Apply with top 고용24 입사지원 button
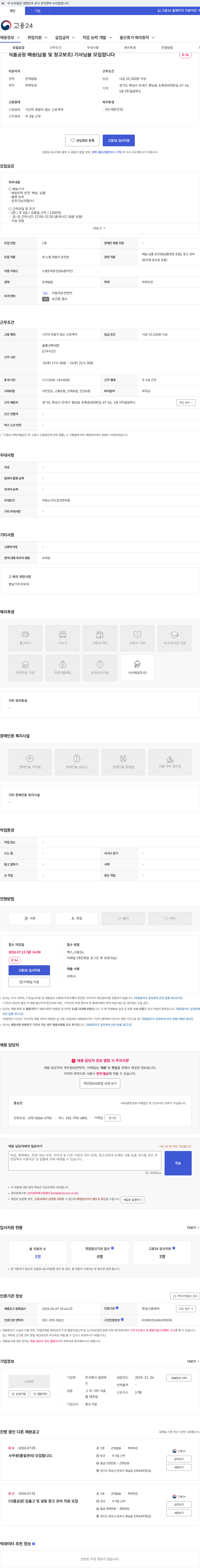Image resolution: width=200 pixels, height=1568 pixels. (119, 141)
